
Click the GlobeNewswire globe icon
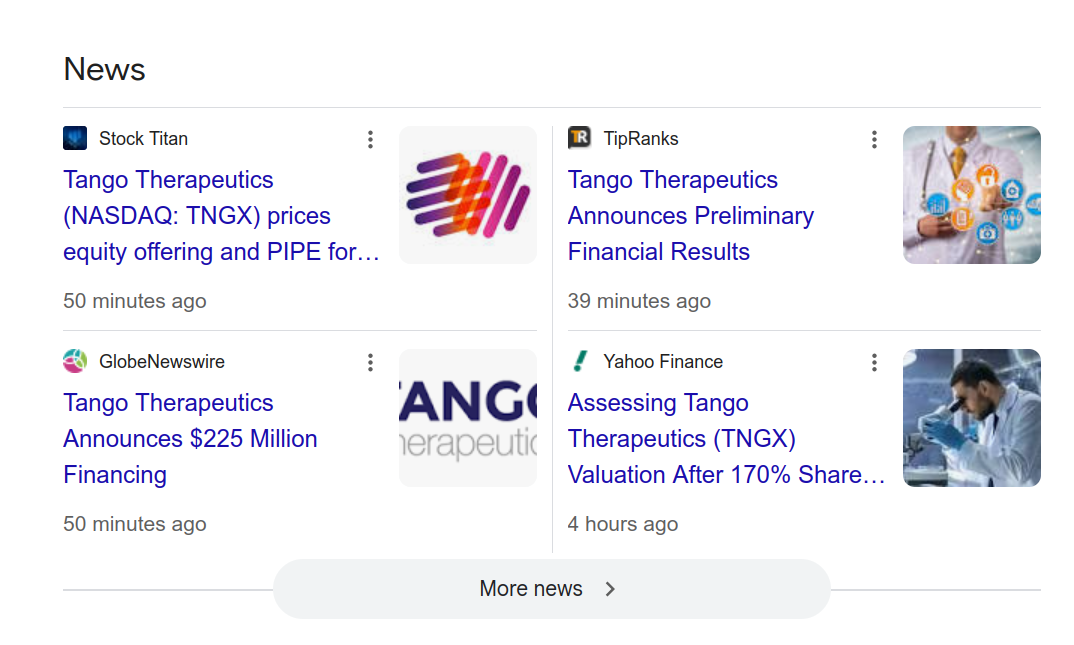coord(75,361)
